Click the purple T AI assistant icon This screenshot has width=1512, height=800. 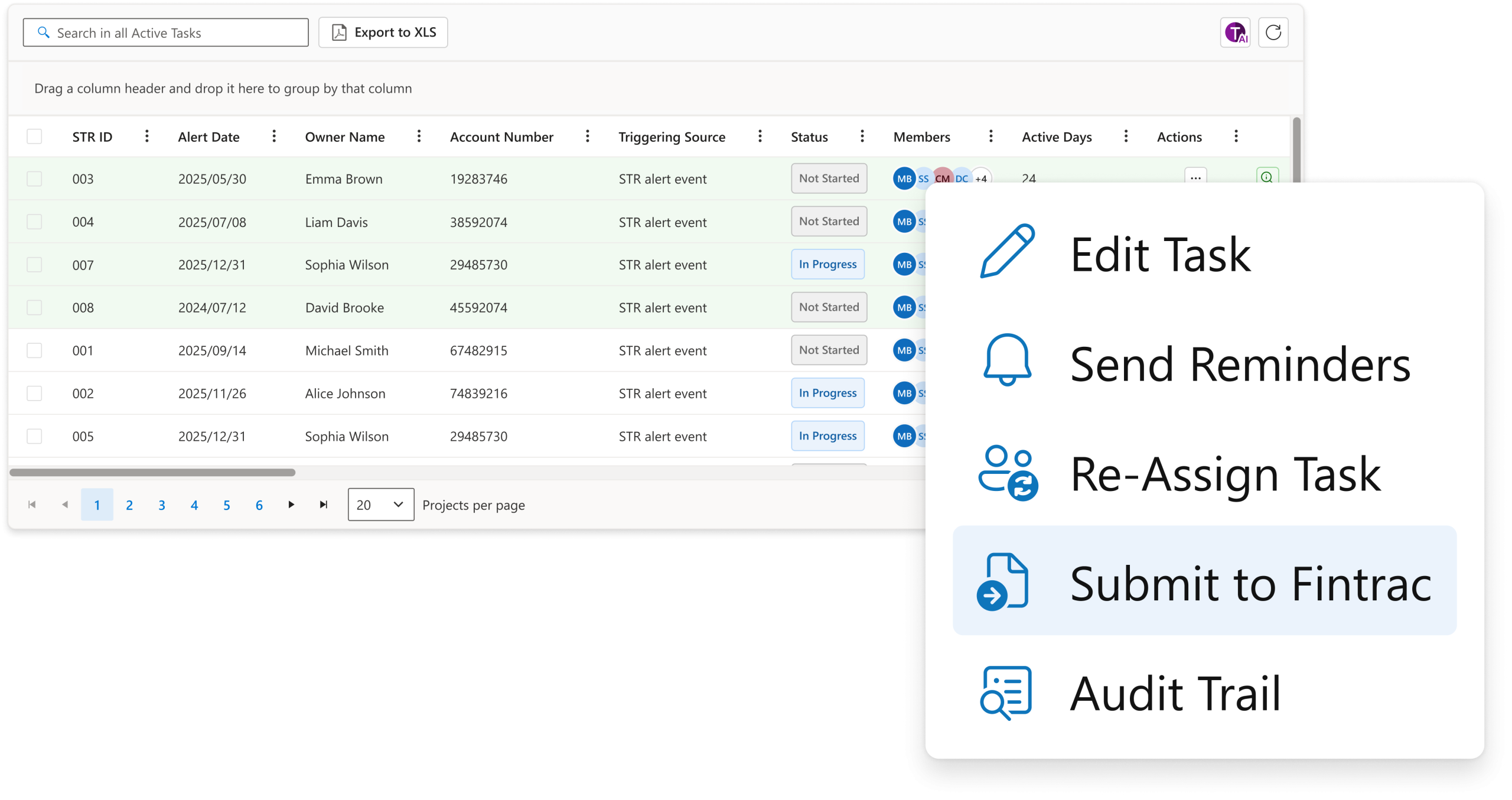(1235, 32)
